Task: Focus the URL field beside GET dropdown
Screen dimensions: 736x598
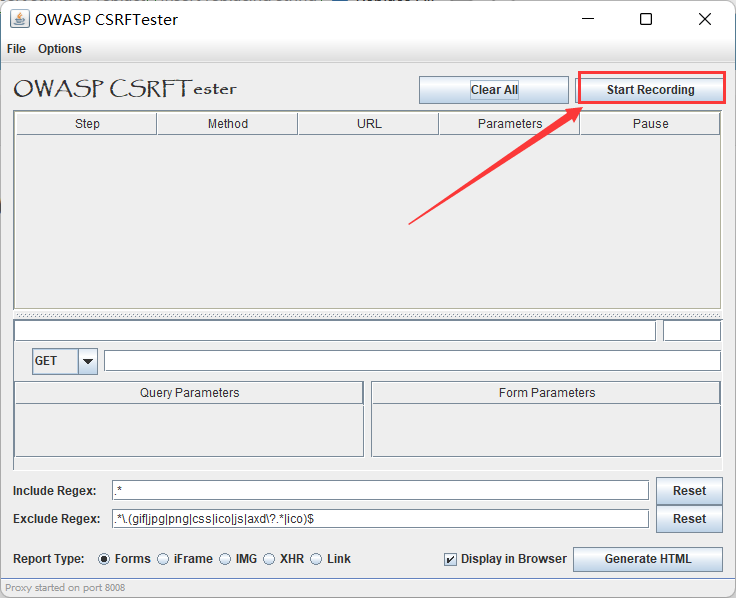Action: point(412,361)
